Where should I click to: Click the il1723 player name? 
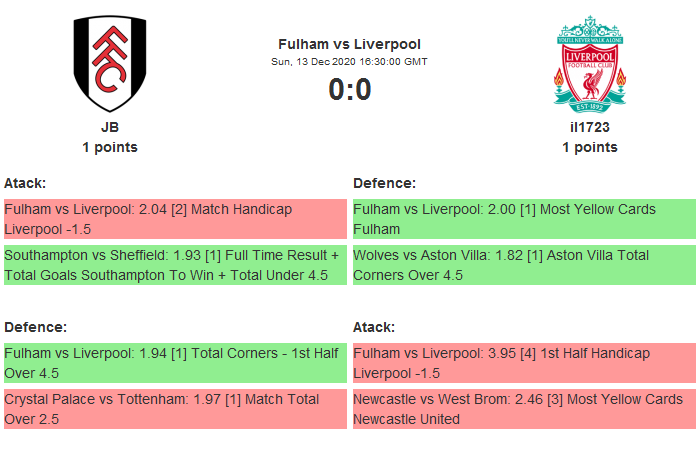point(590,127)
